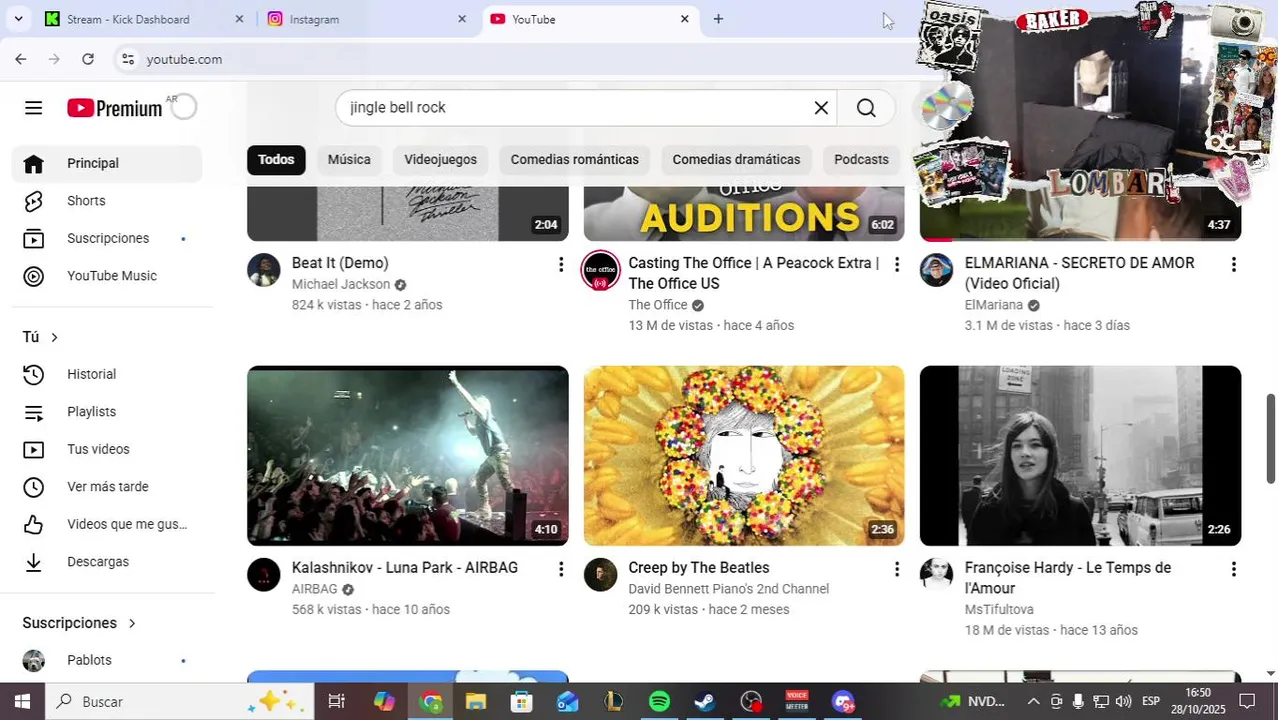Select the Podcasts filter chip
The height and width of the screenshot is (720, 1278).
pyautogui.click(x=861, y=159)
